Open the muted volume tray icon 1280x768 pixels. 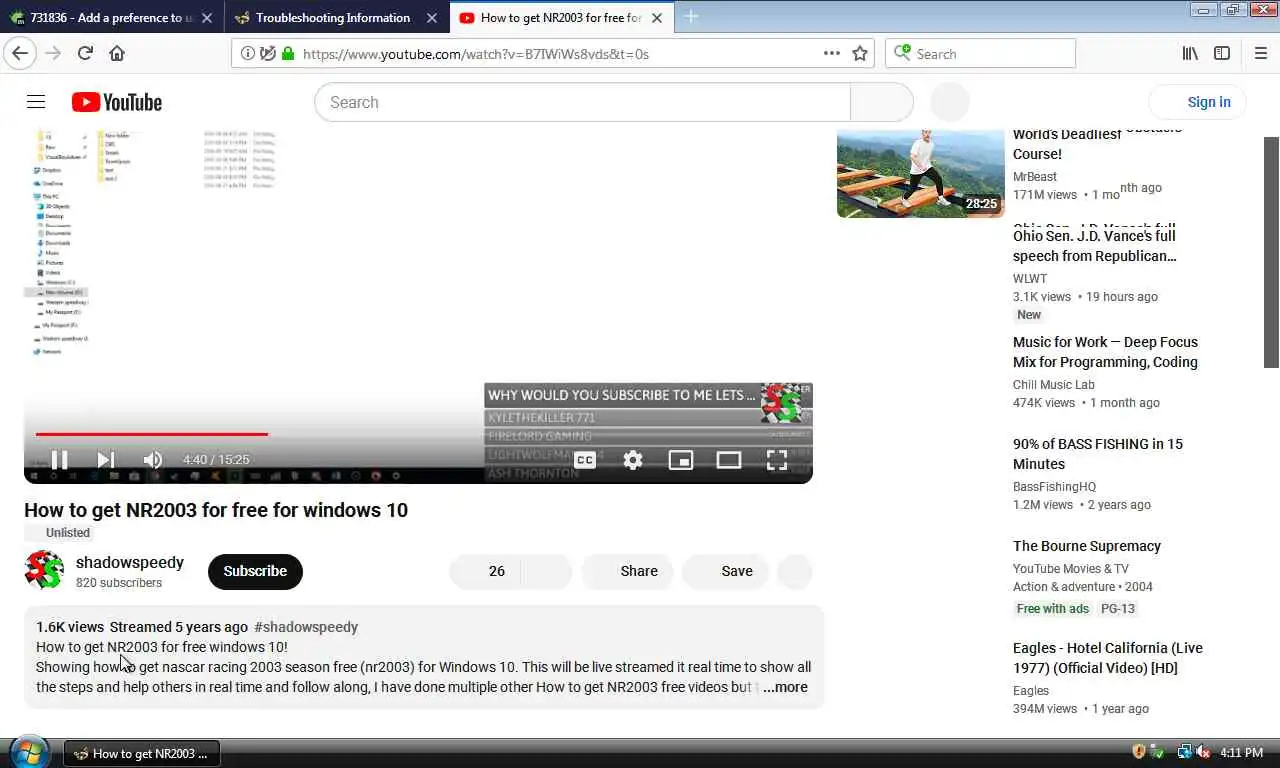tap(1203, 752)
